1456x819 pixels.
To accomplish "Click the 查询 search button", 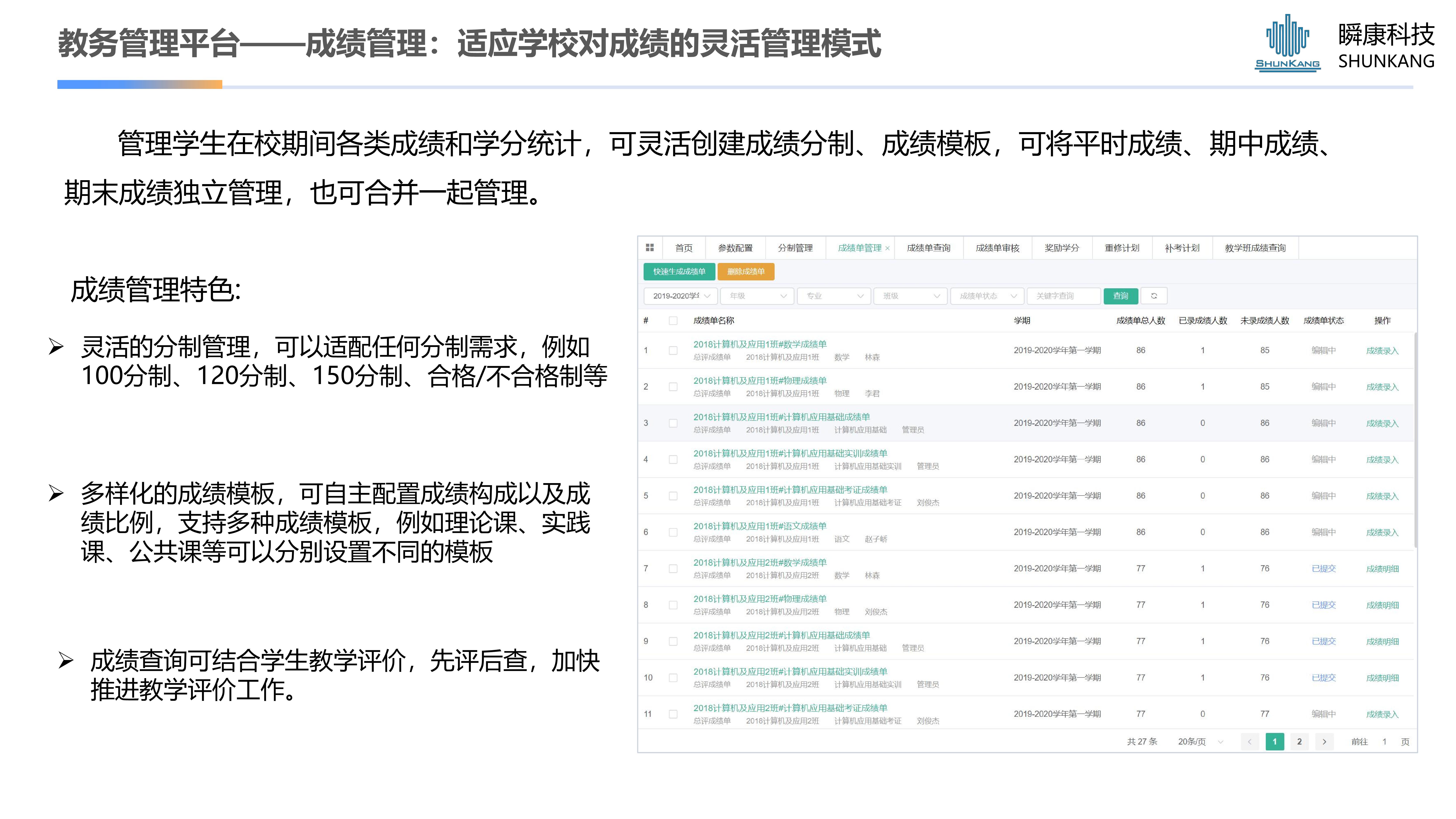I will [1121, 296].
